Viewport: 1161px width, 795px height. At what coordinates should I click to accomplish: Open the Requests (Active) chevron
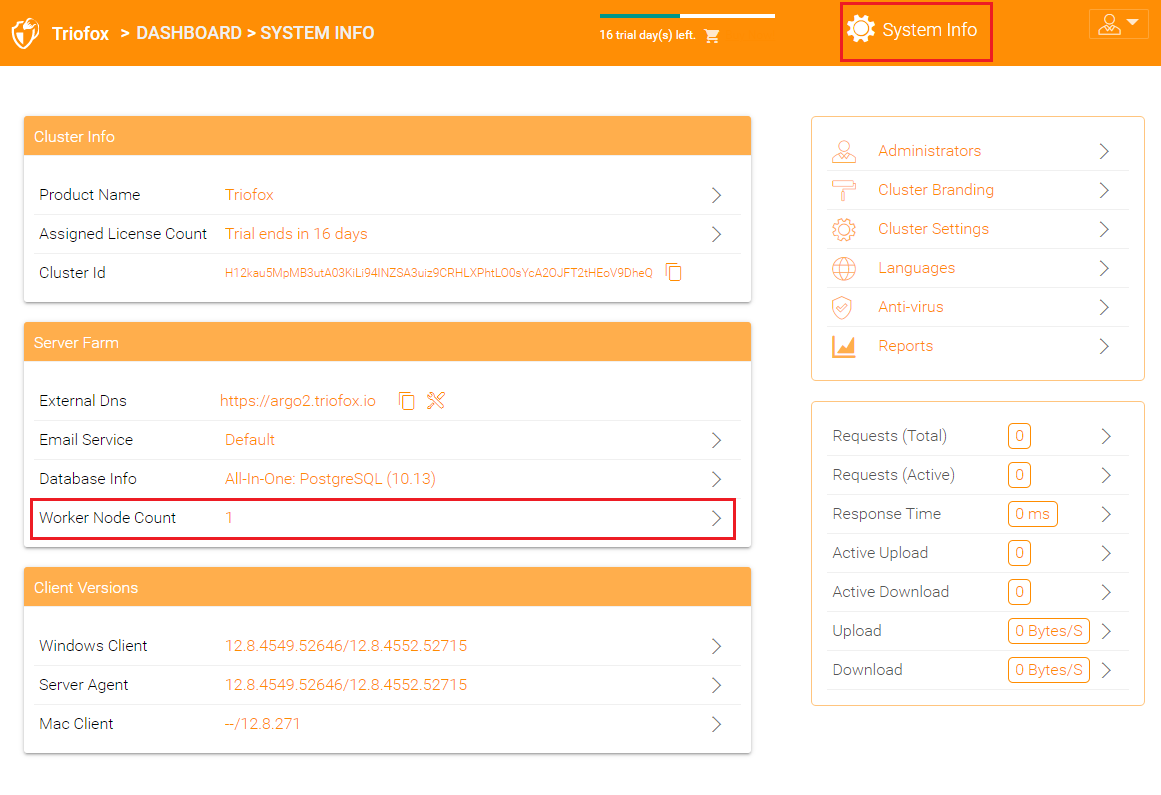(1106, 475)
